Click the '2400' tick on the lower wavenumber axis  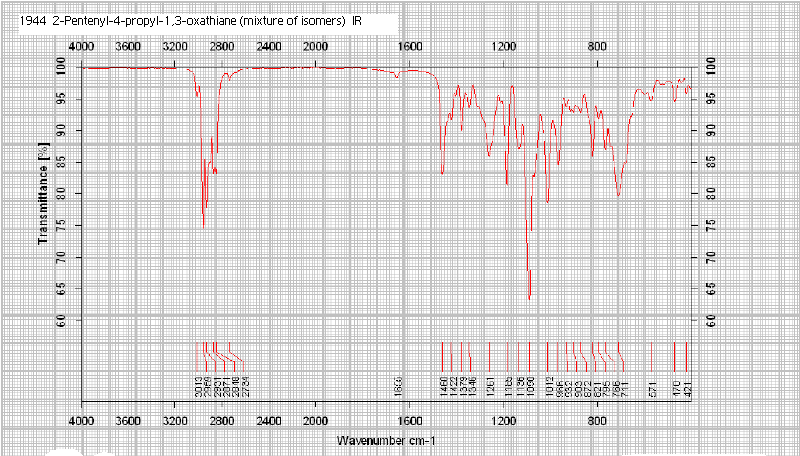(269, 422)
